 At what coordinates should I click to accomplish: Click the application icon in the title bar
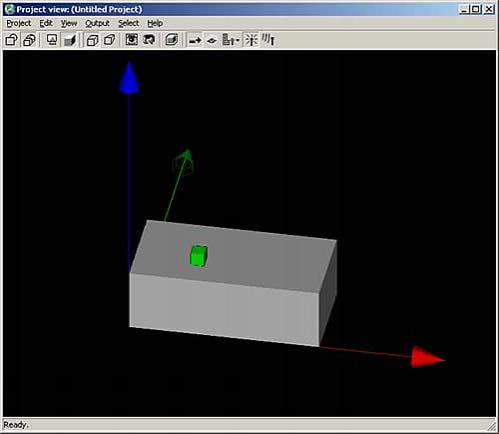coord(10,9)
